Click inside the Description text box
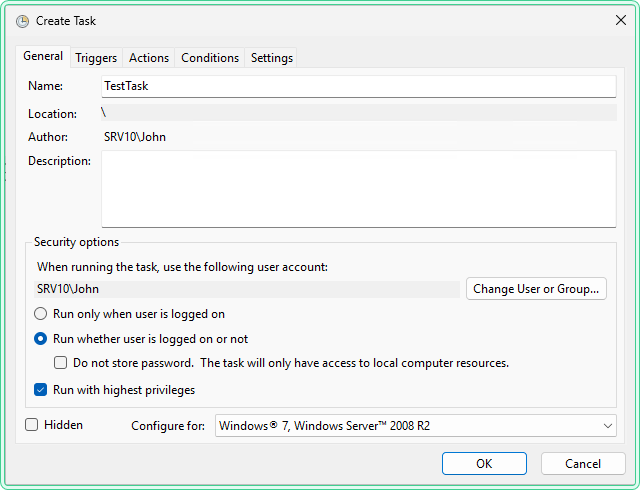 click(x=359, y=189)
